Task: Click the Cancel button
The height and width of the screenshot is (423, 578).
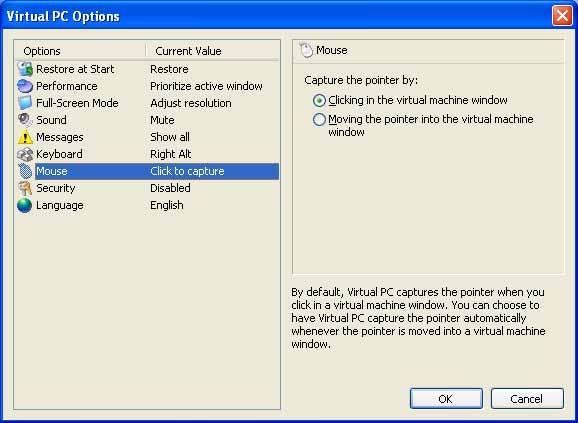Action: pyautogui.click(x=527, y=399)
